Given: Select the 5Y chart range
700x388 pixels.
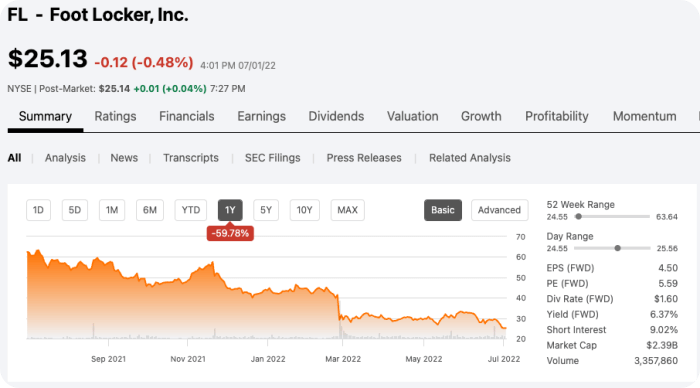Looking at the screenshot, I should tap(266, 210).
